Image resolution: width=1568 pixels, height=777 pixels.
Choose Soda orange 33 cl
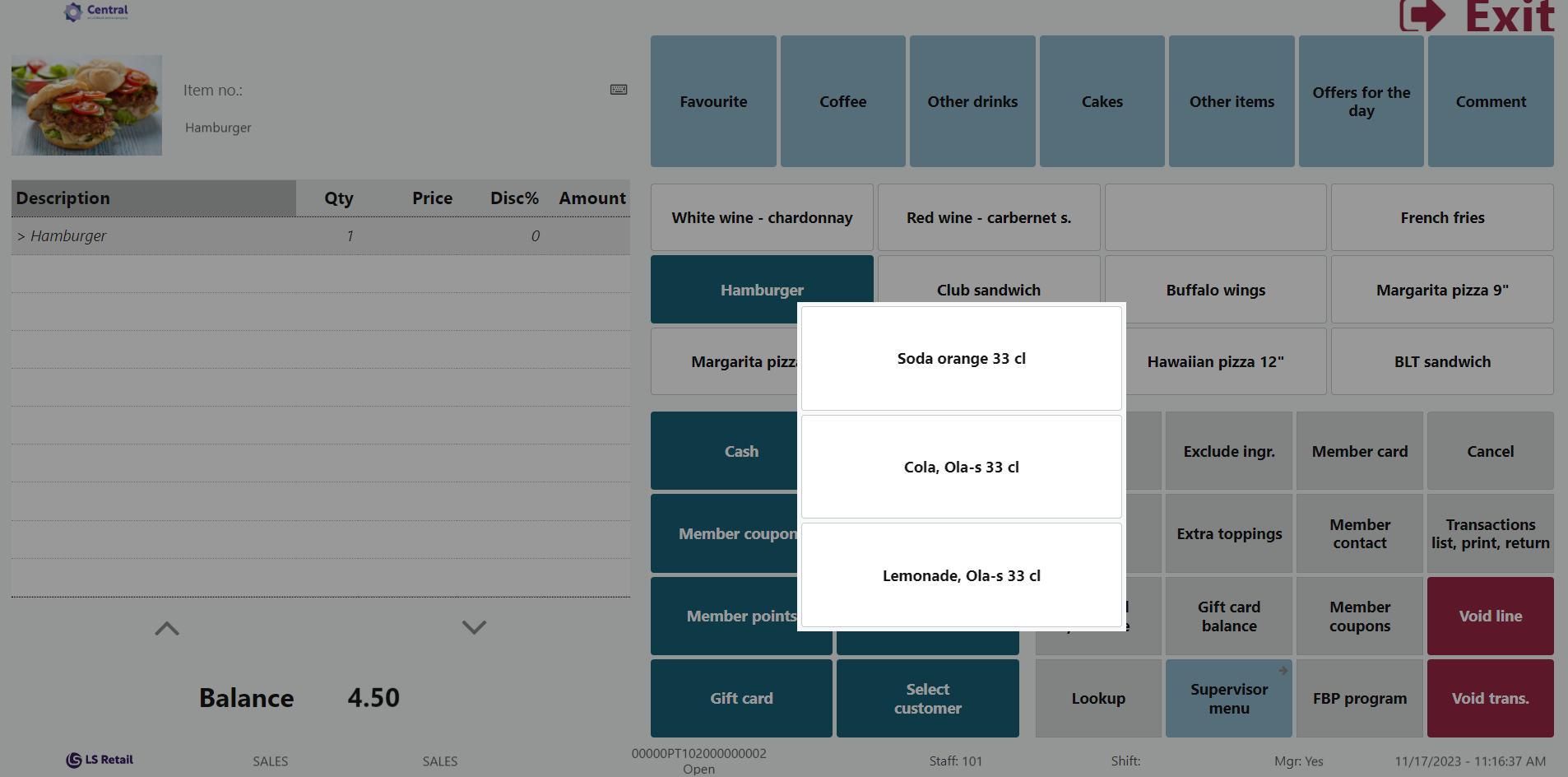[961, 358]
